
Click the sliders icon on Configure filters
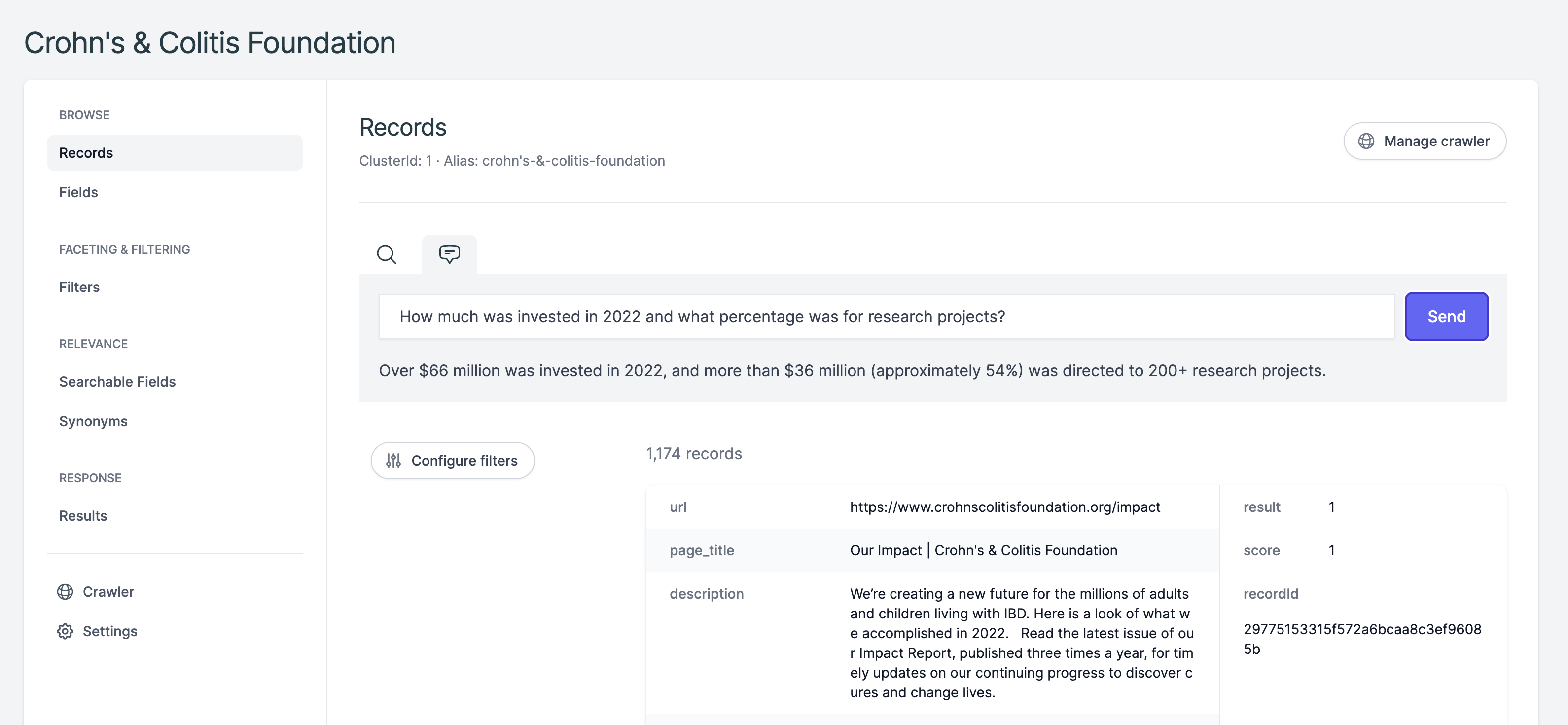coord(393,461)
